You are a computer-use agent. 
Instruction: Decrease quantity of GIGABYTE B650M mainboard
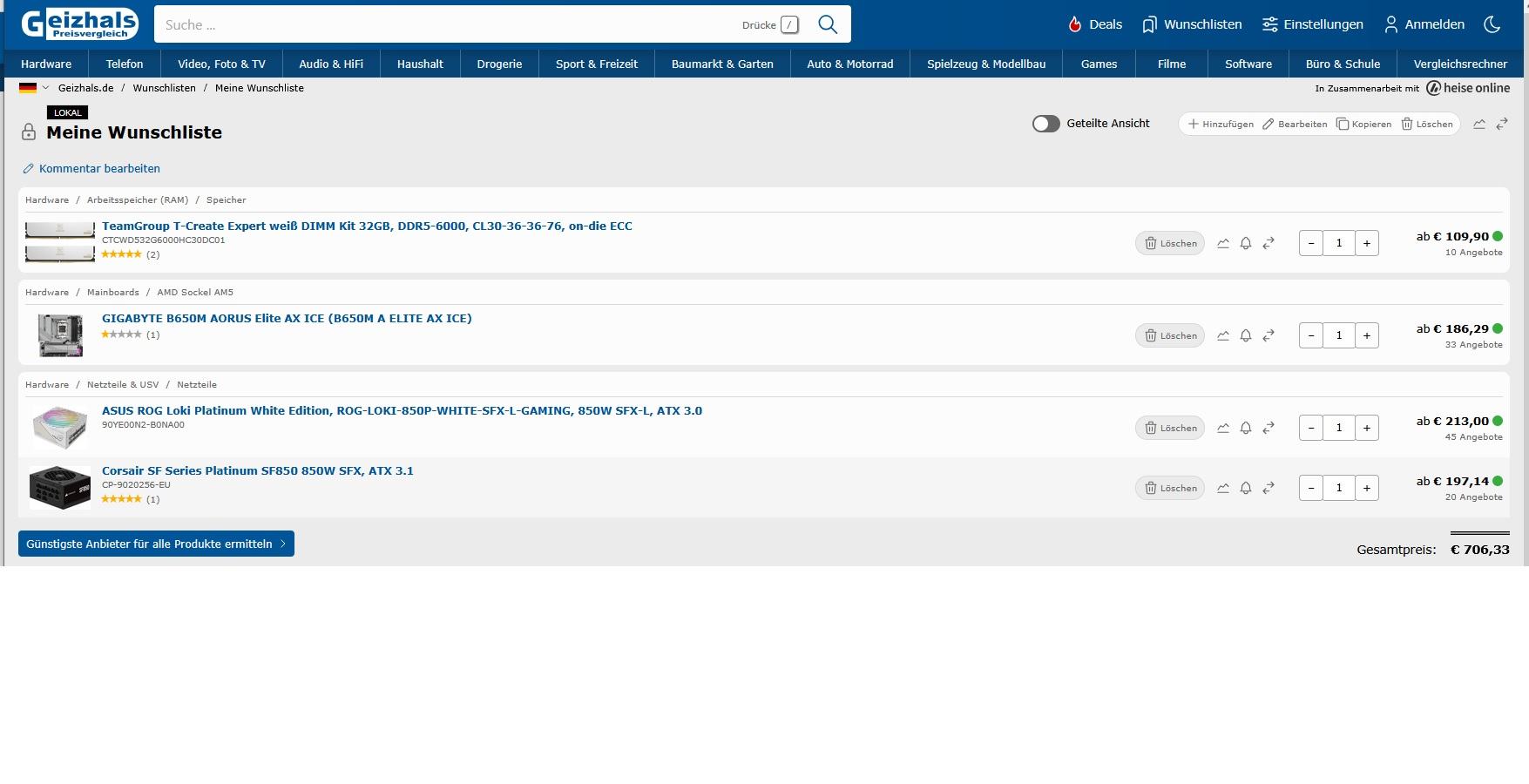click(1311, 335)
